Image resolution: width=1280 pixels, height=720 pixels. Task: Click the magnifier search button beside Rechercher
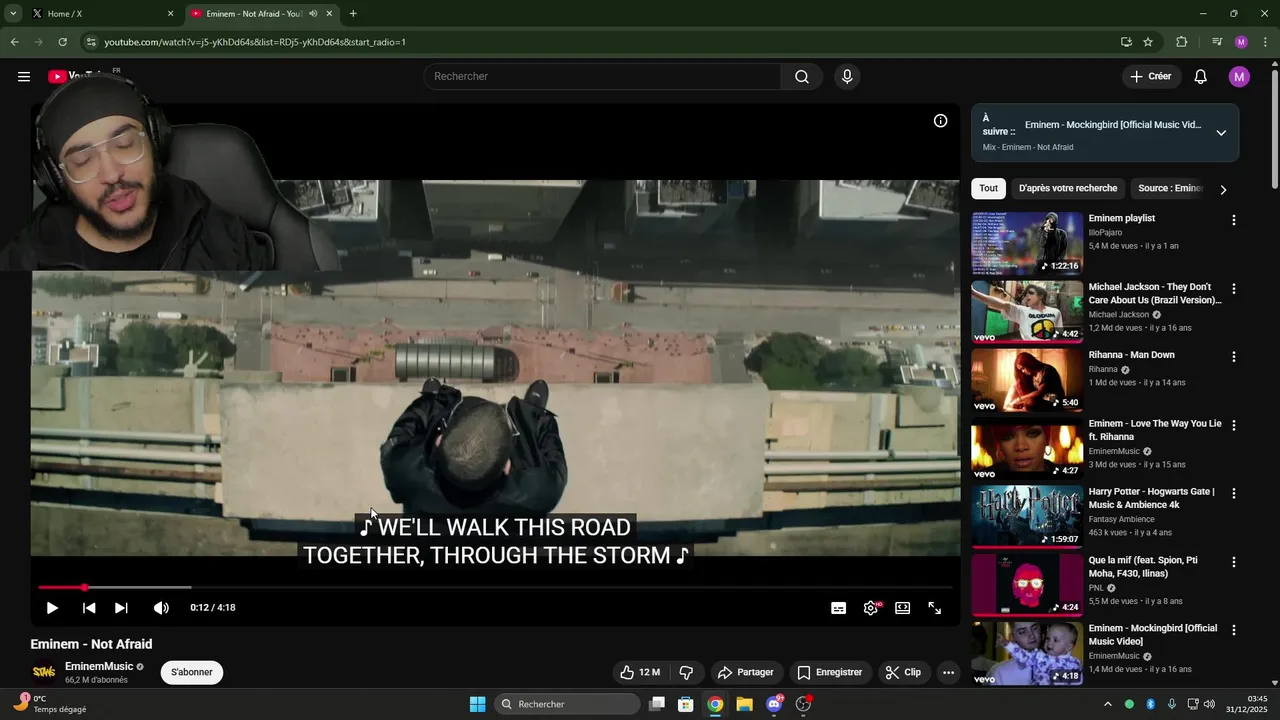(x=802, y=77)
